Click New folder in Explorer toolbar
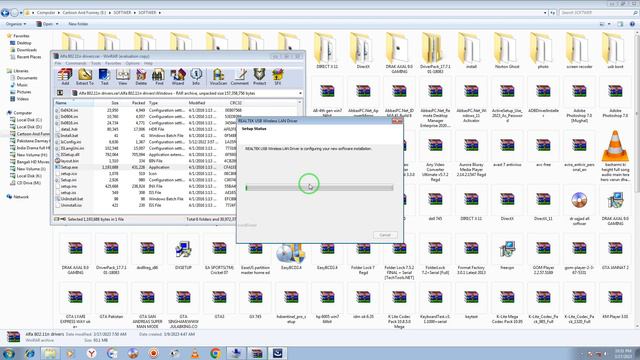The height and width of the screenshot is (360, 640). 78,24
